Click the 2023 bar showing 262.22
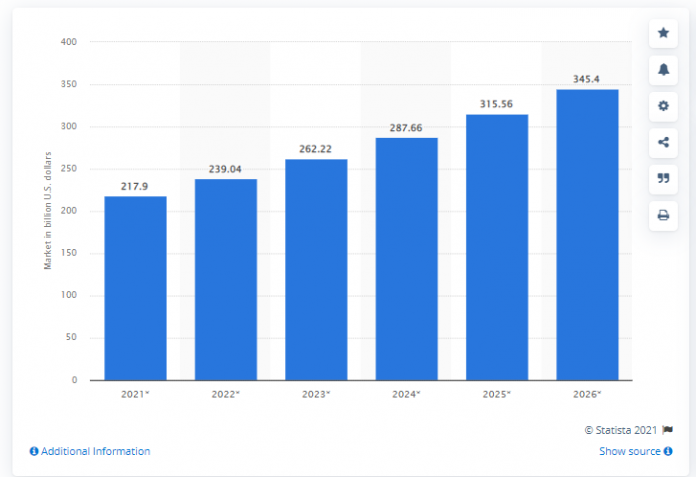Image resolution: width=696 pixels, height=477 pixels. tap(316, 269)
